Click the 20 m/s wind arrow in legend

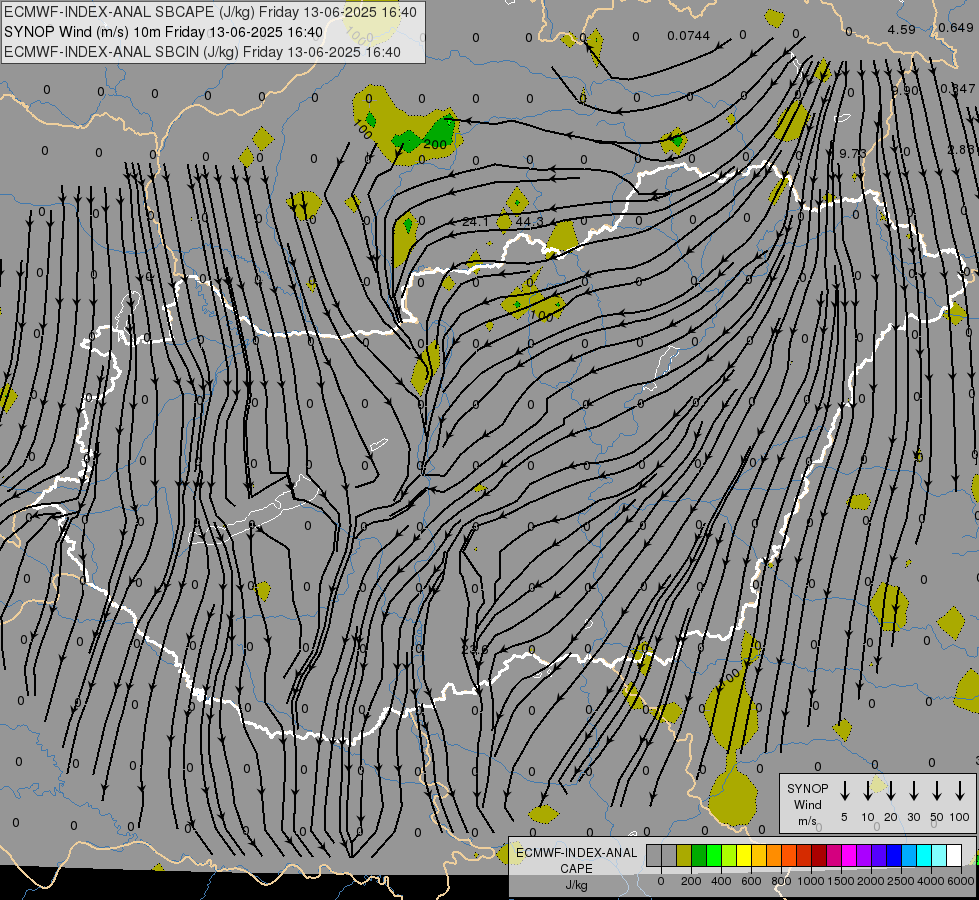pyautogui.click(x=890, y=791)
